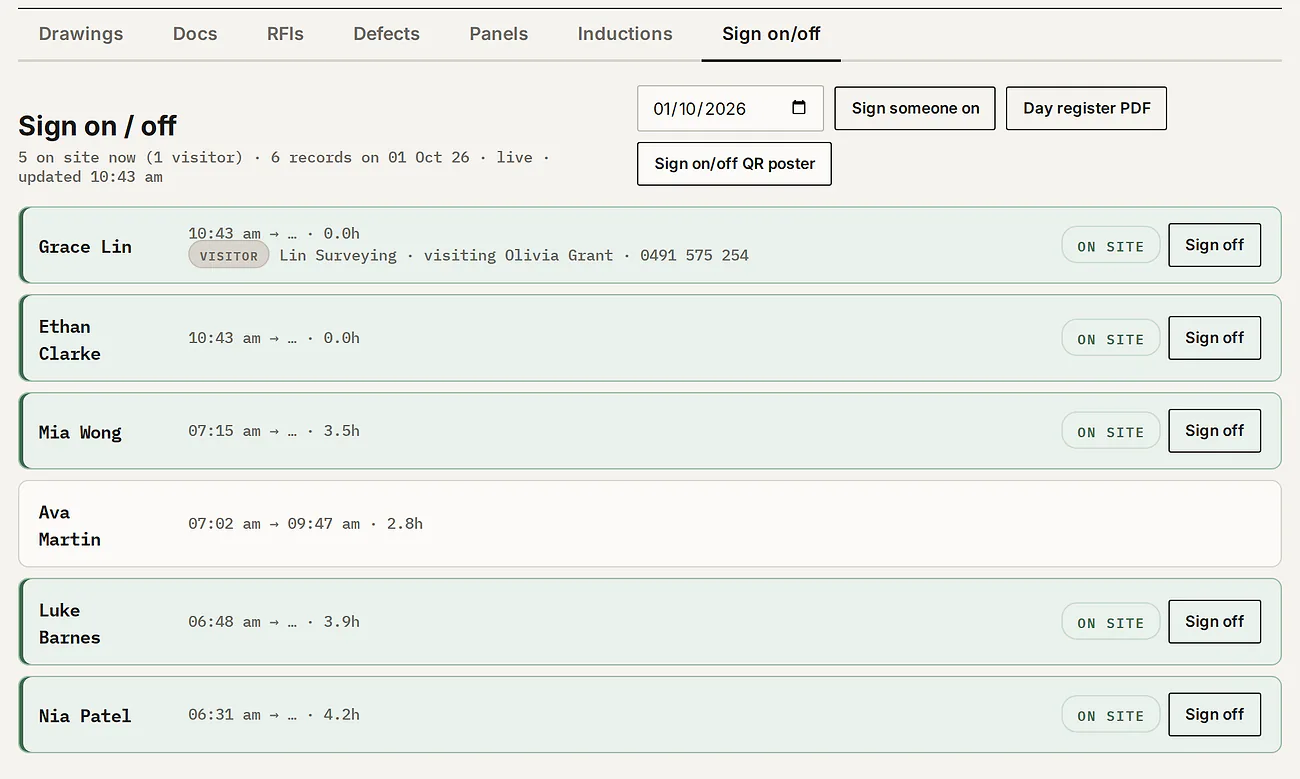The height and width of the screenshot is (779, 1300).
Task: Go to the RFIs tab
Action: [x=285, y=34]
